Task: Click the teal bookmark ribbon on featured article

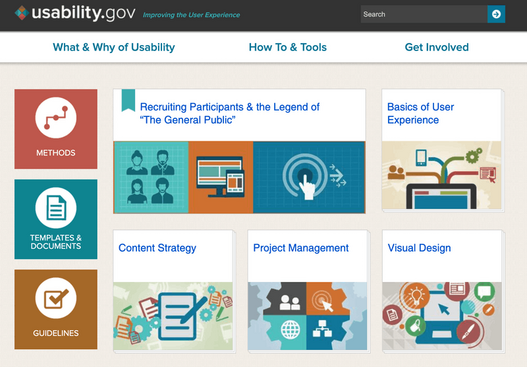Action: (128, 100)
